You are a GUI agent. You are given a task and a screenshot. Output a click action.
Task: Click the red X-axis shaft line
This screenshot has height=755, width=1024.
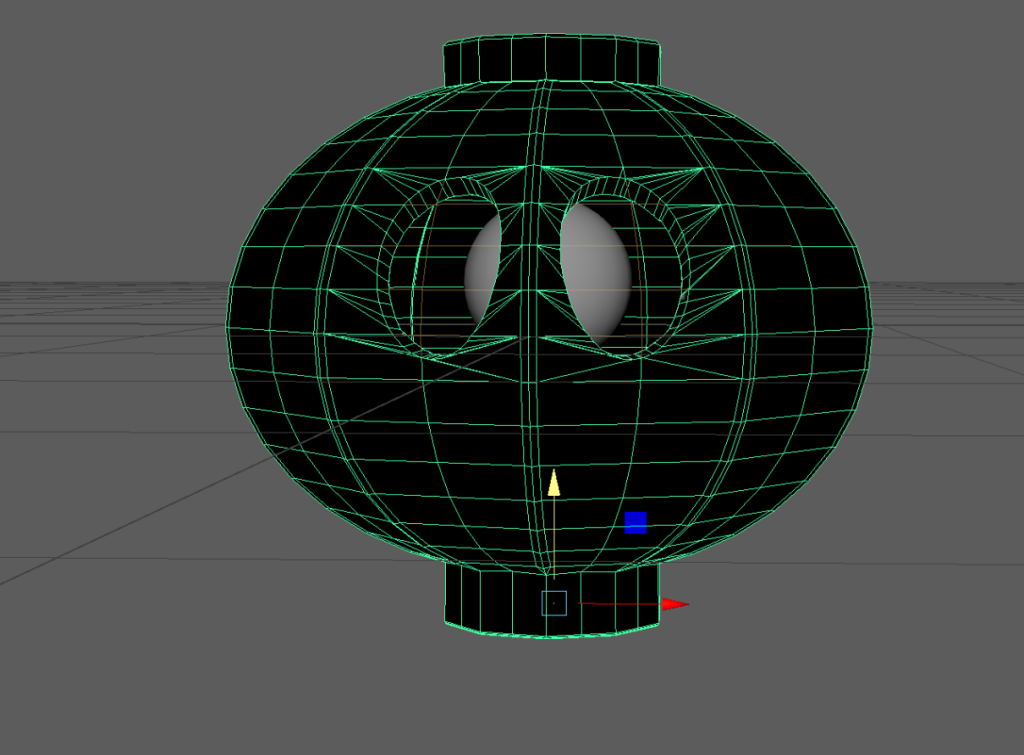tap(620, 604)
